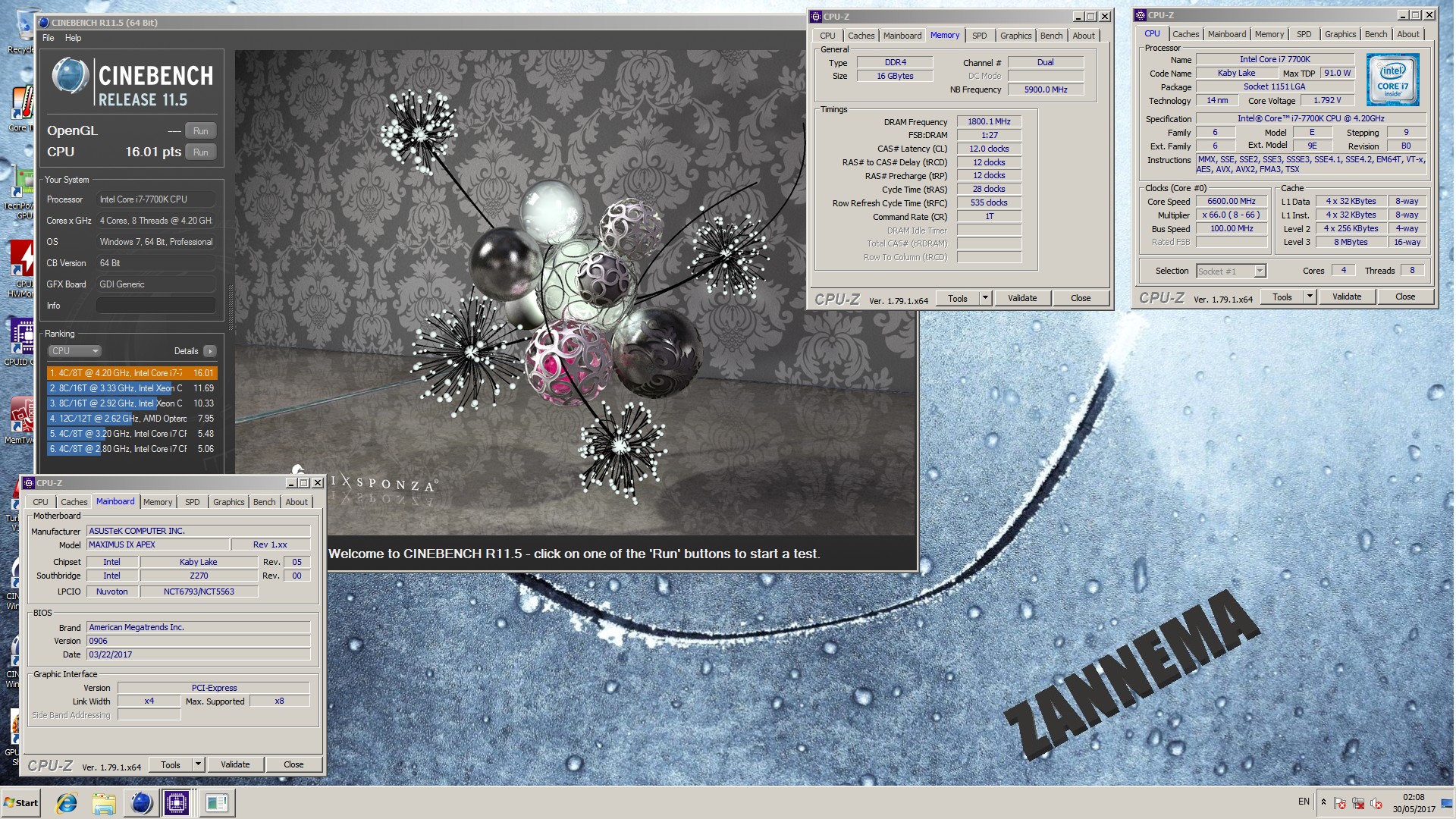1456x819 pixels.
Task: Open the network status tray icon
Action: coord(1358,804)
